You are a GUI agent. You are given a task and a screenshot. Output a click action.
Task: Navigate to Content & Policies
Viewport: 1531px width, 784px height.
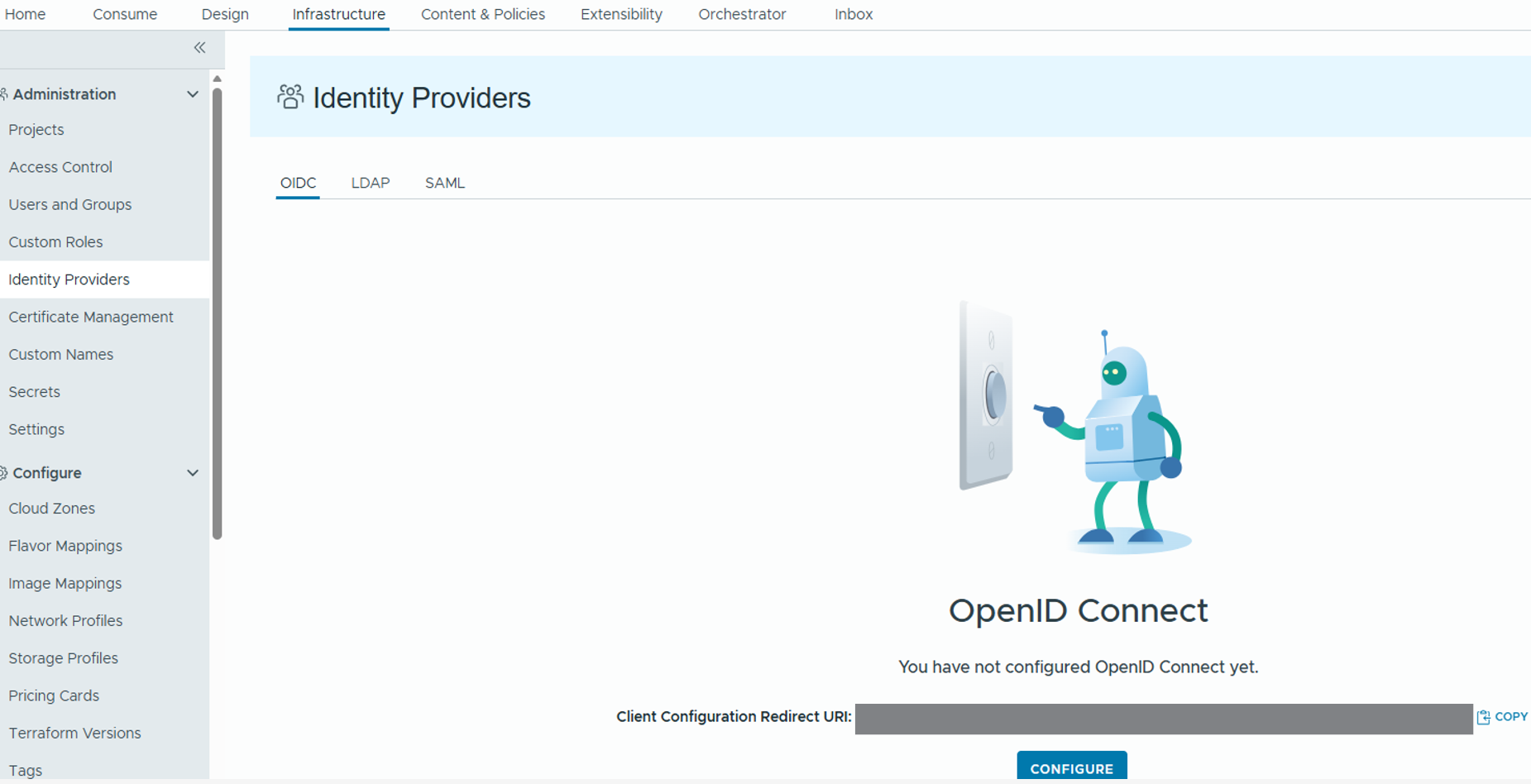tap(483, 14)
